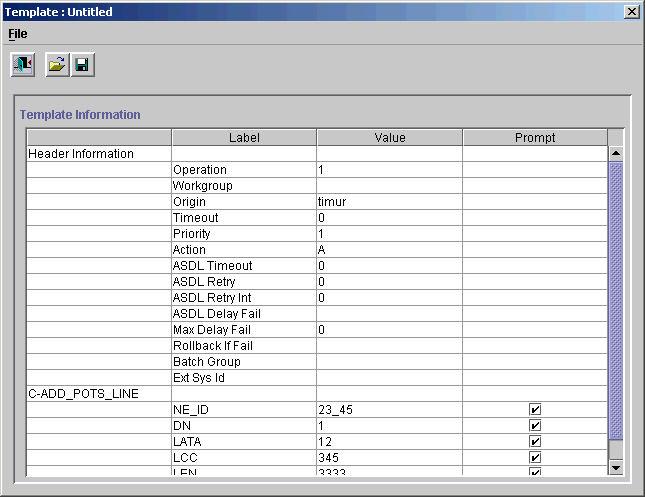Open a template with the folder icon
The image size is (645, 497).
pyautogui.click(x=57, y=65)
